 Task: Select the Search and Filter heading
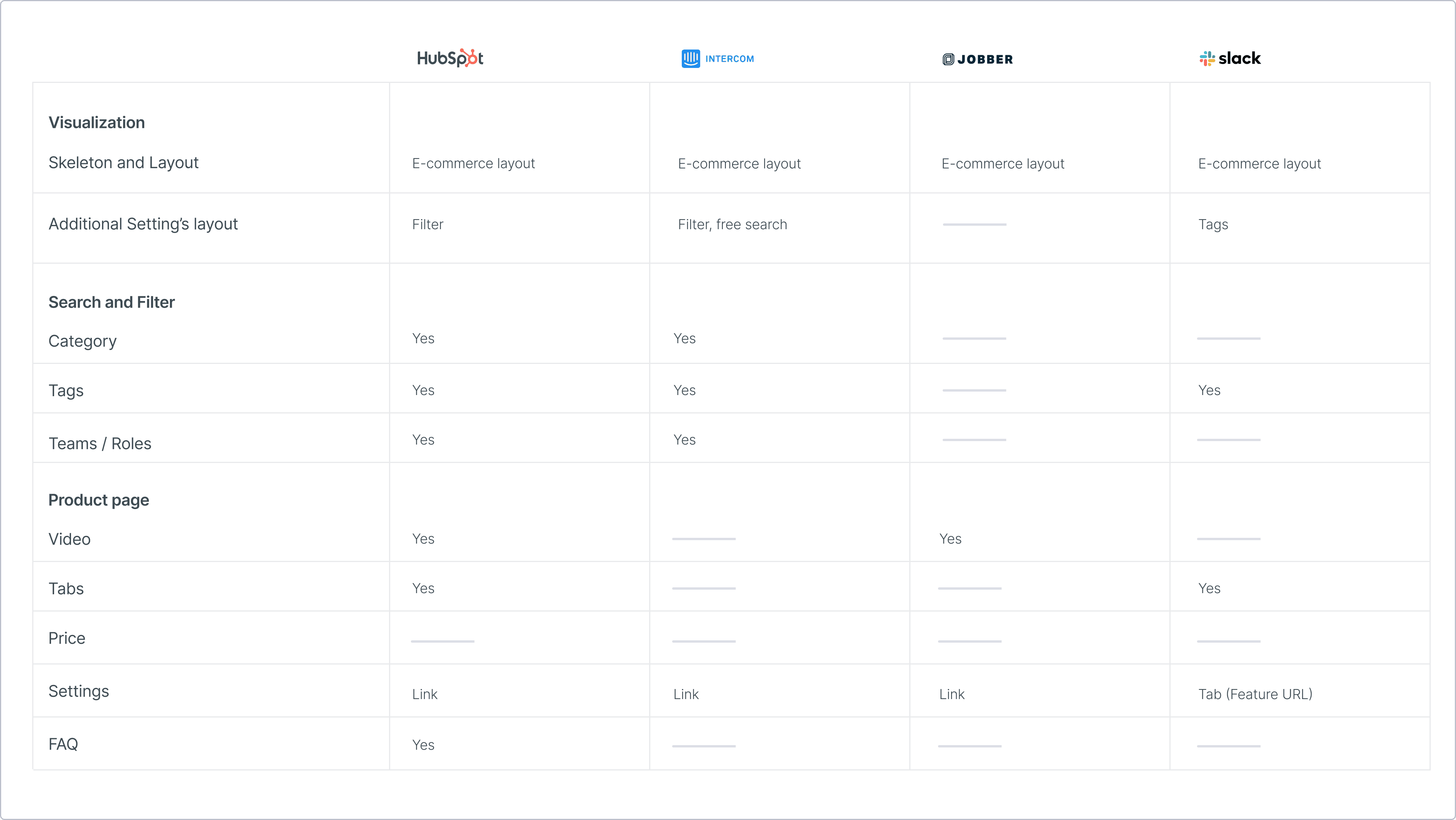(111, 302)
